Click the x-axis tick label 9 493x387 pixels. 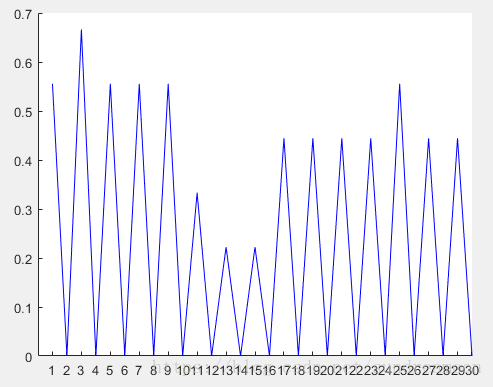tap(168, 370)
